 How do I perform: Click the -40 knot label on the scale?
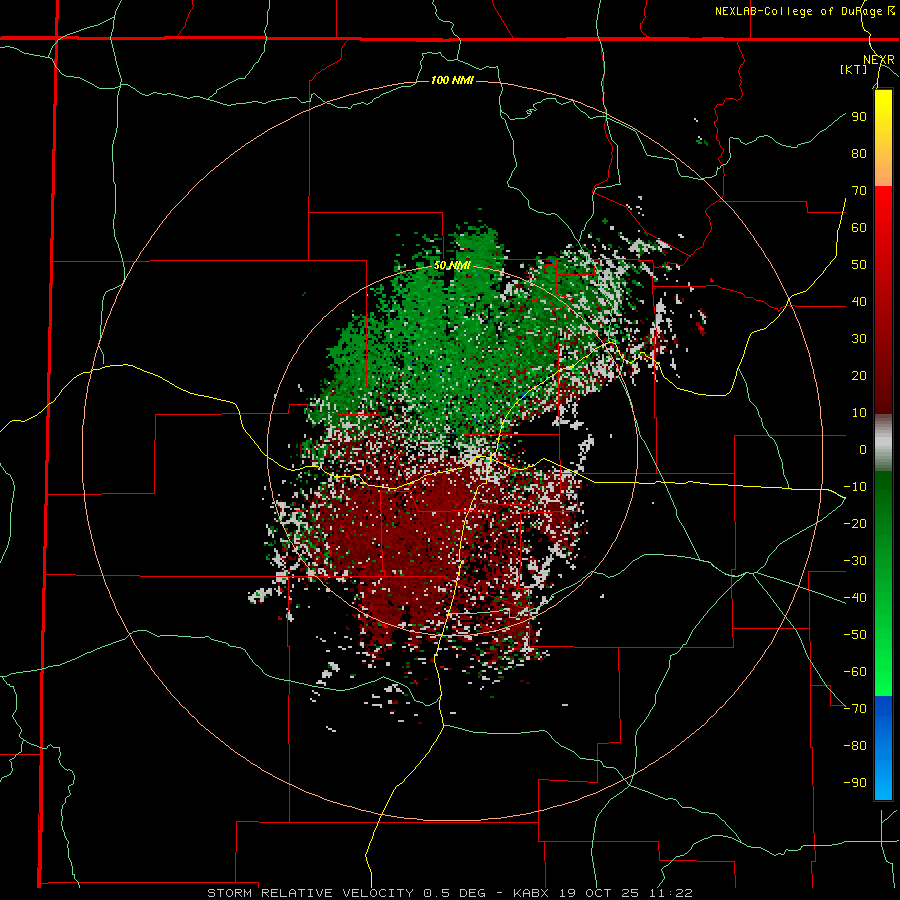855,598
